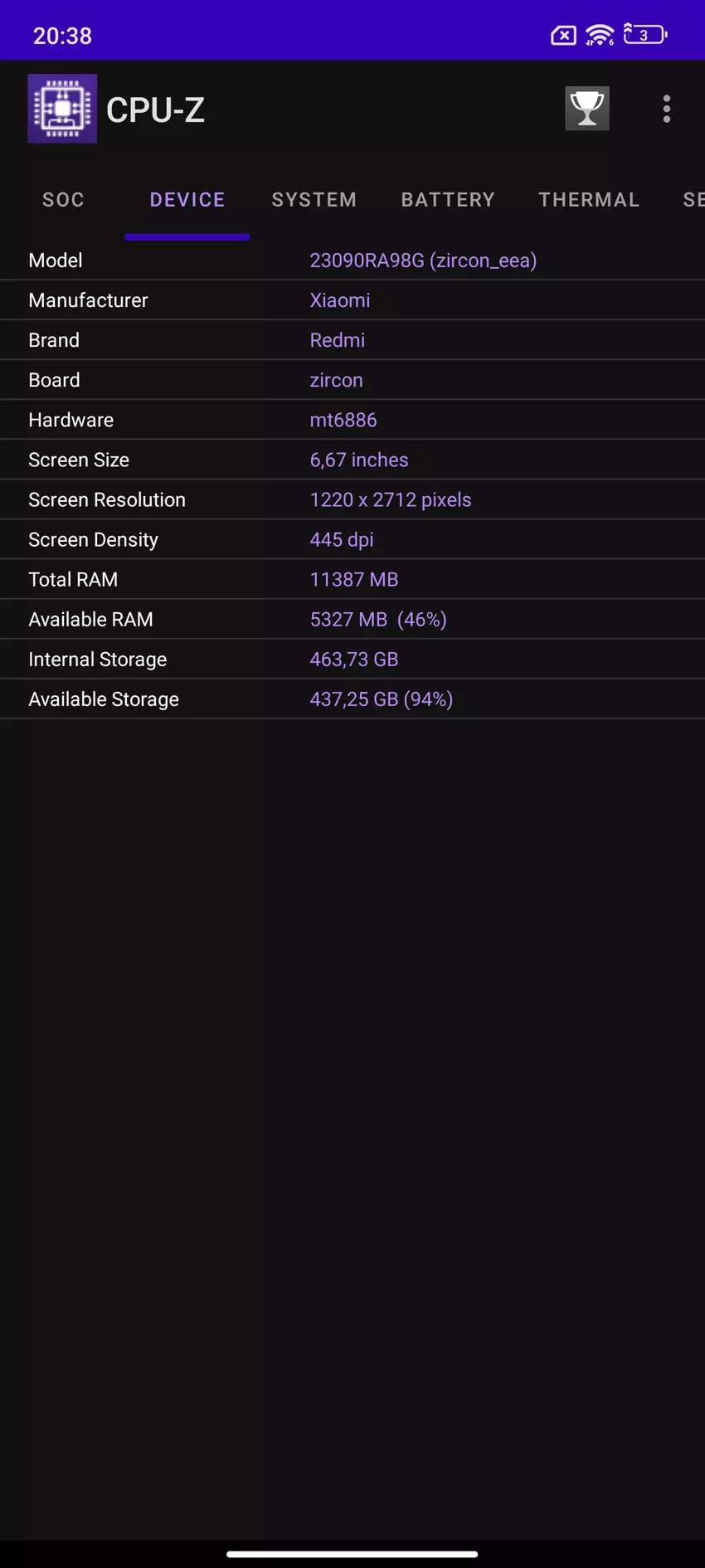The width and height of the screenshot is (705, 1568).
Task: Open the partially visible SE tab
Action: click(693, 200)
